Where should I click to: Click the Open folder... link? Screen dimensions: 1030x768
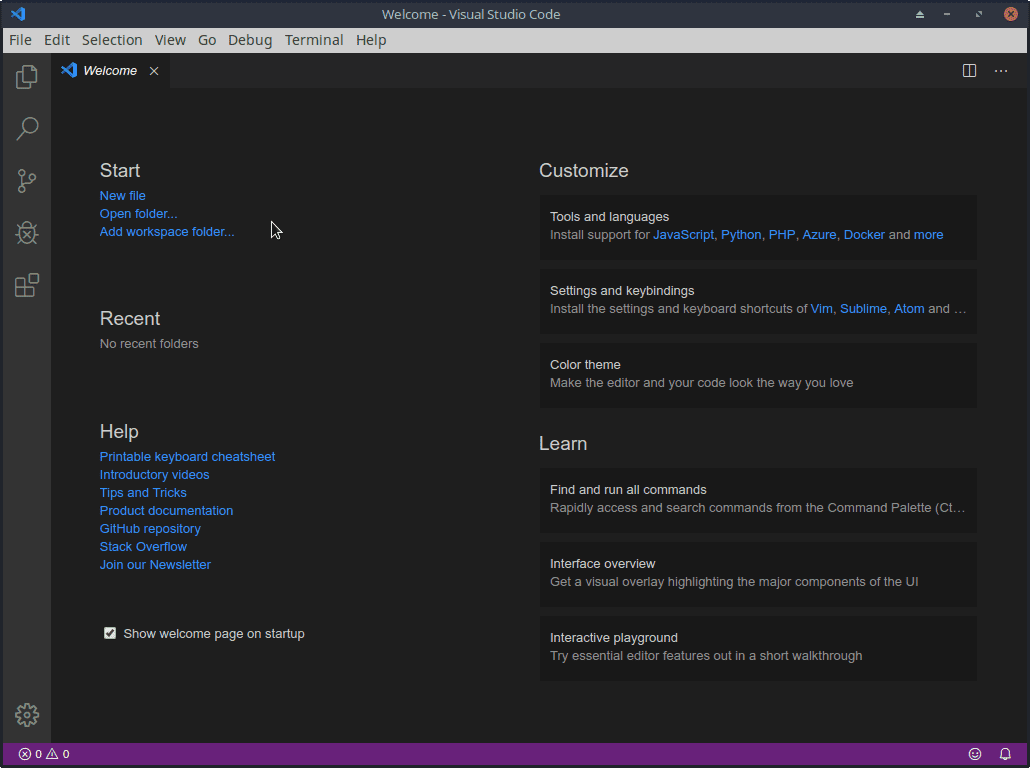click(x=139, y=214)
